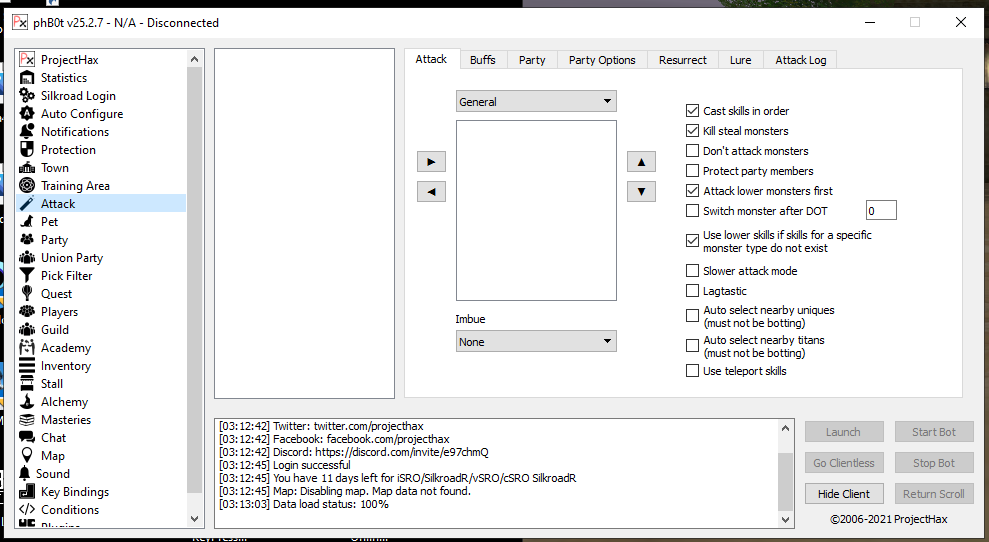
Task: Switch to the Buffs tab
Action: click(483, 60)
